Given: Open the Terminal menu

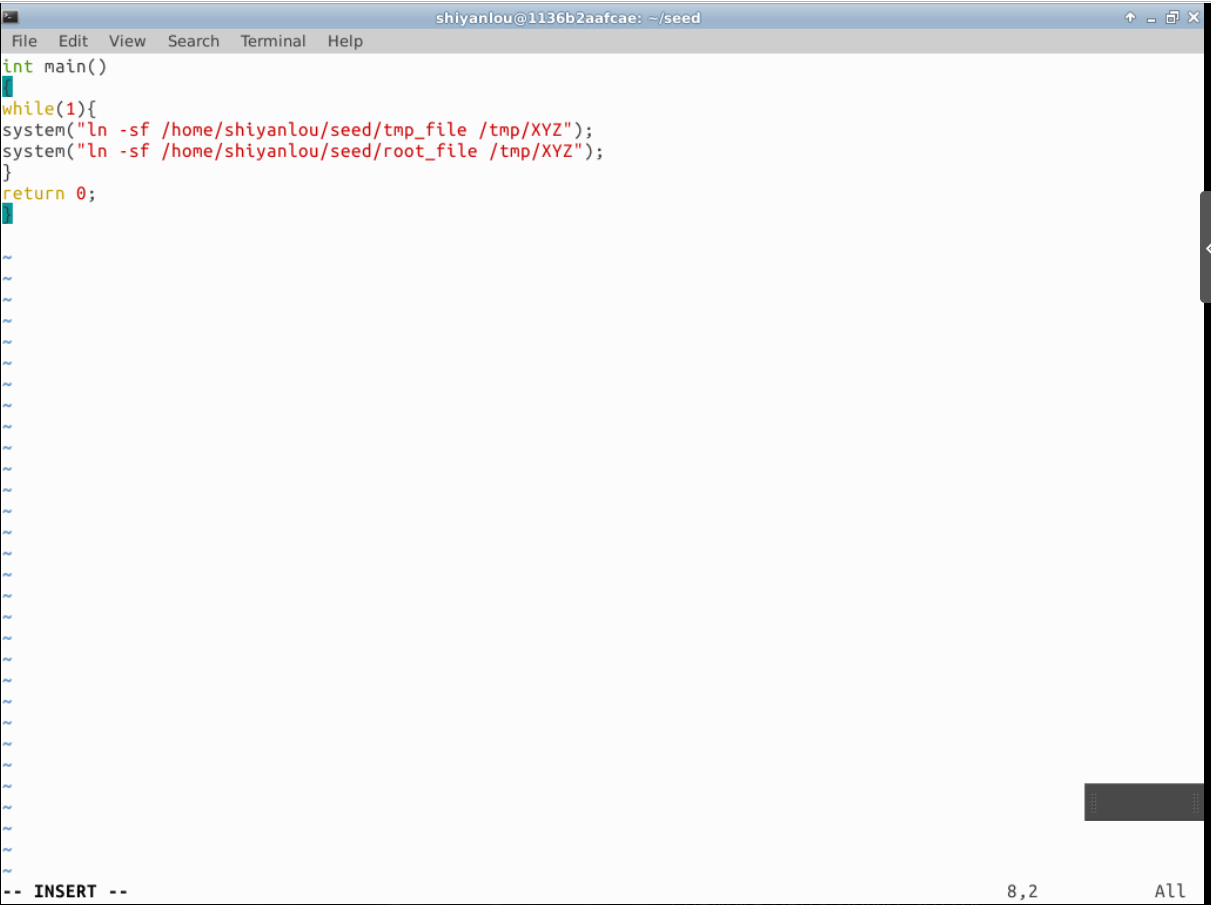Looking at the screenshot, I should (x=273, y=41).
